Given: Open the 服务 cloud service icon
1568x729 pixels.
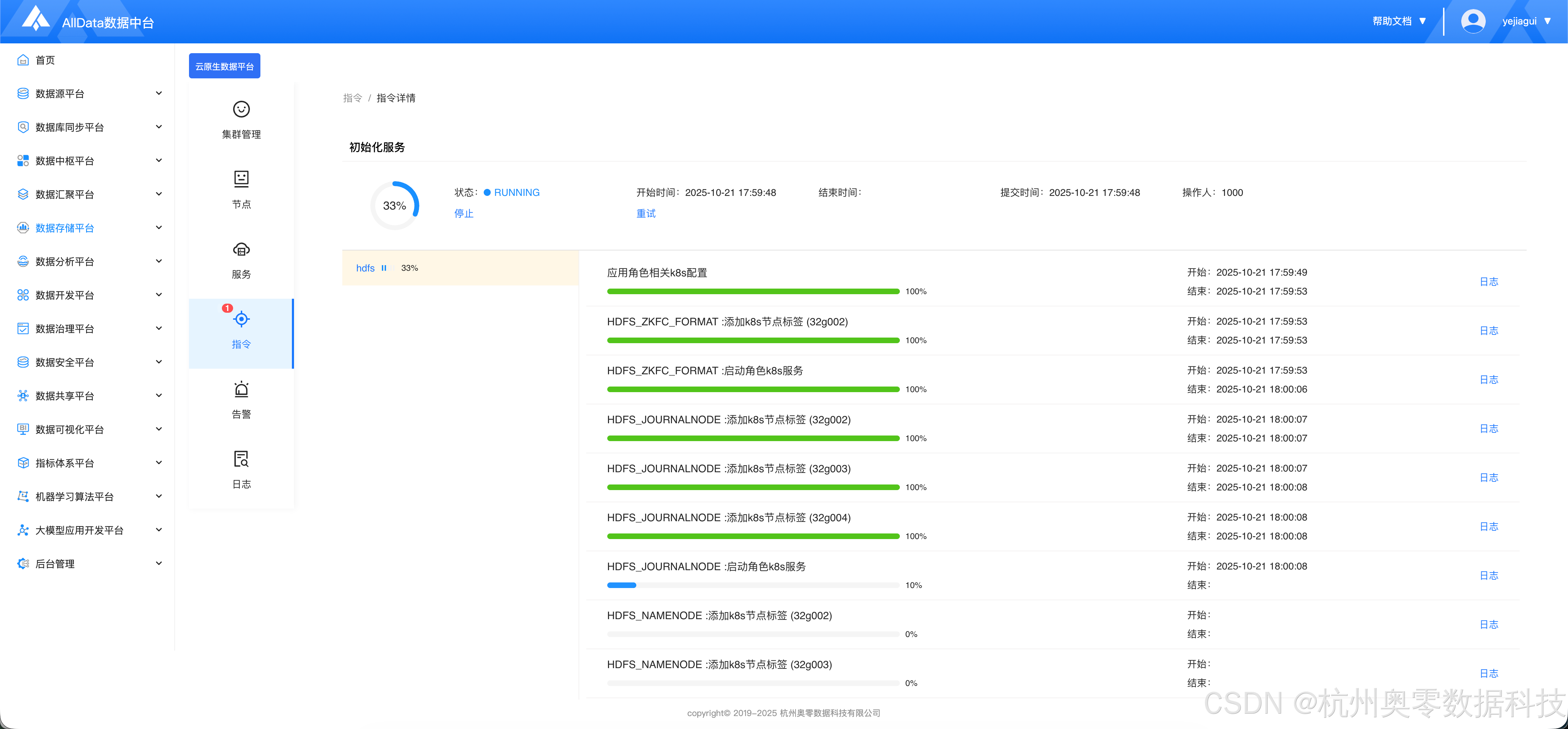Looking at the screenshot, I should pos(241,249).
